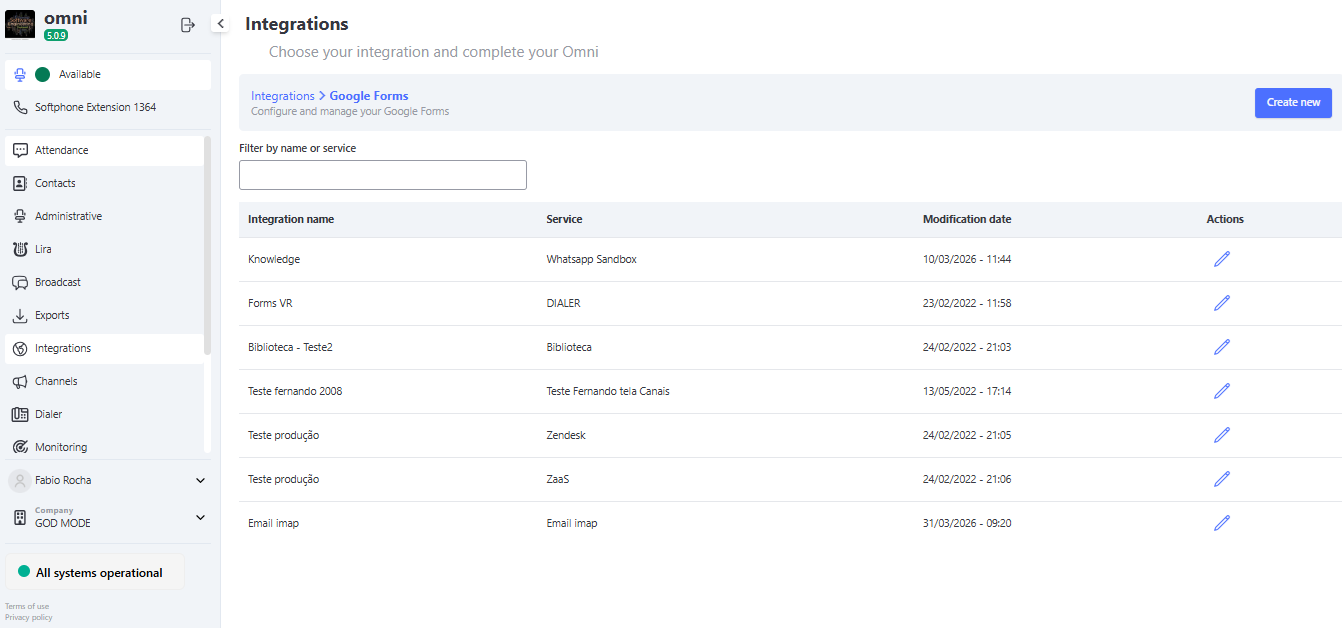Click the Contacts icon in sidebar
Screen dimensions: 1342x628
pyautogui.click(x=20, y=183)
